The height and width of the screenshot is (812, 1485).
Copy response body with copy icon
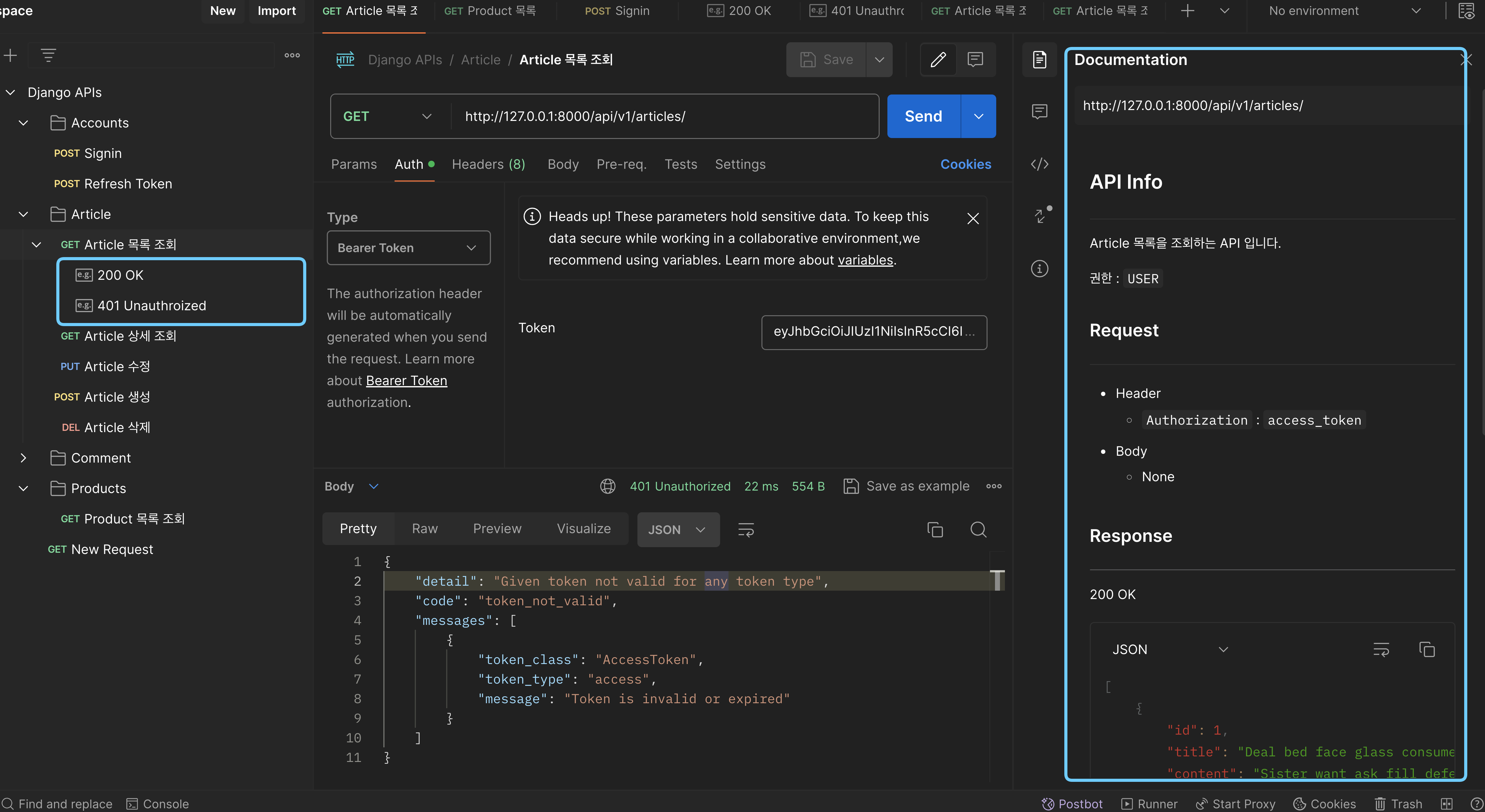point(934,529)
